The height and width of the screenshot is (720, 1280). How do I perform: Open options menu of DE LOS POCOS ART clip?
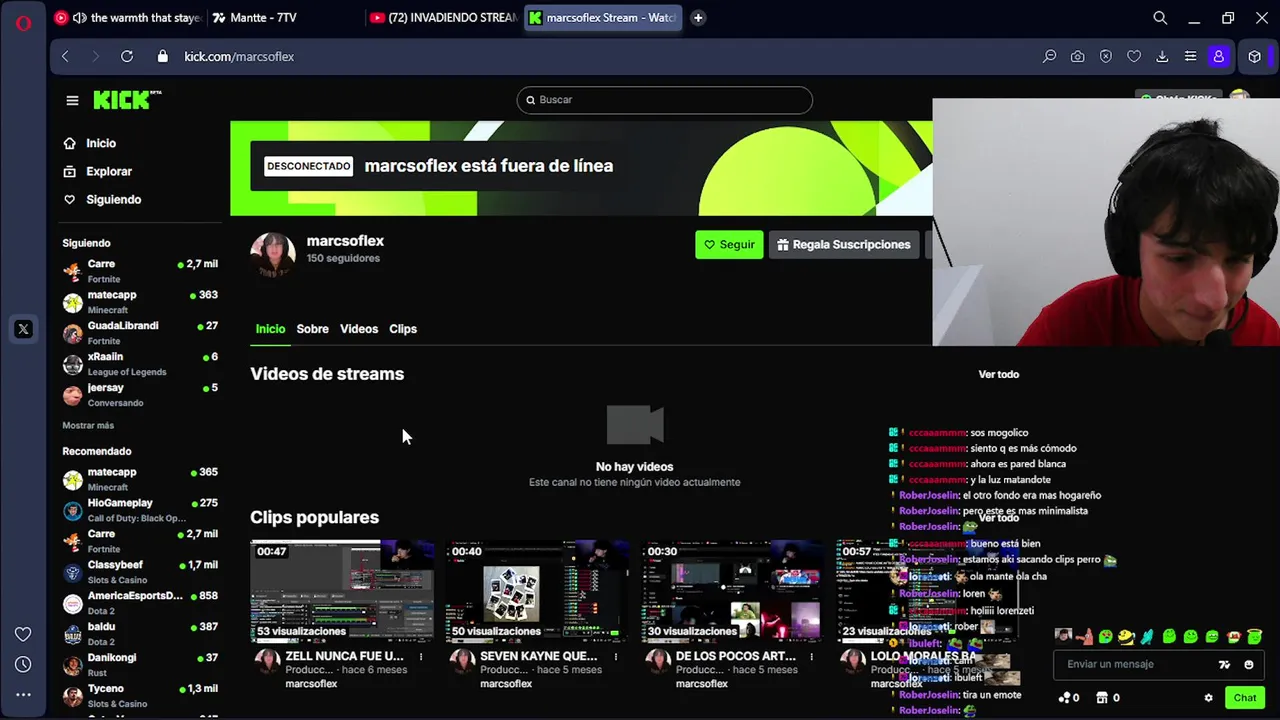[811, 657]
